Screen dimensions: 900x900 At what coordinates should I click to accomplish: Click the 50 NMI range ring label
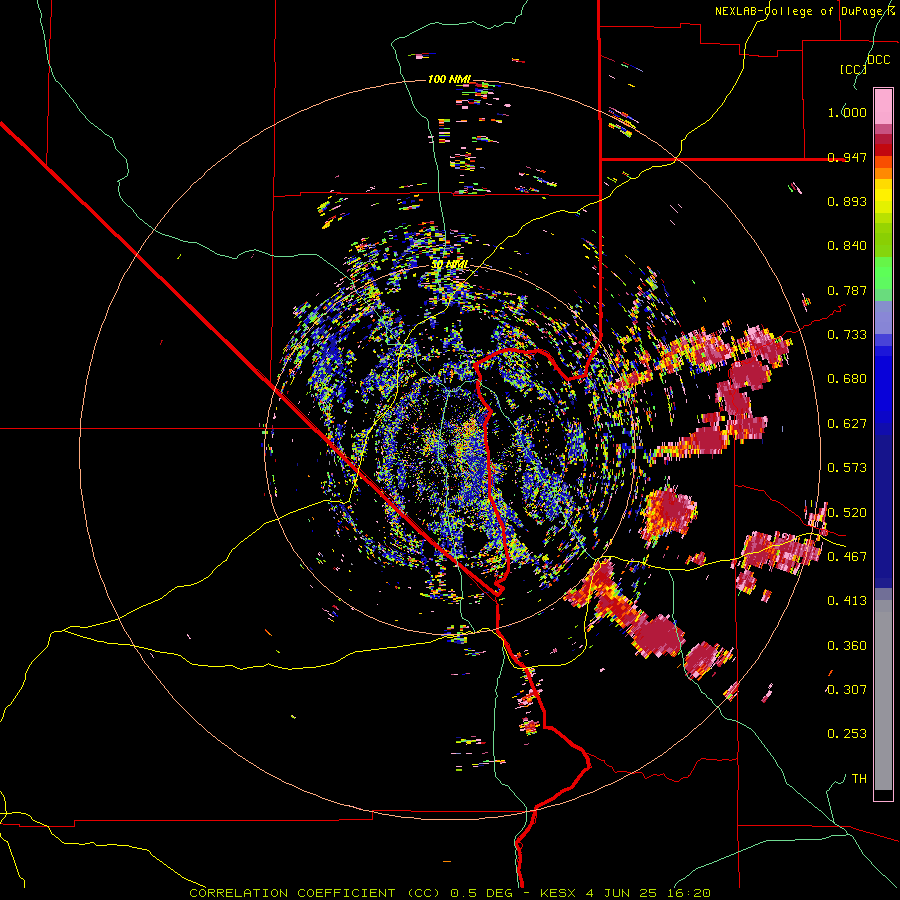449,265
